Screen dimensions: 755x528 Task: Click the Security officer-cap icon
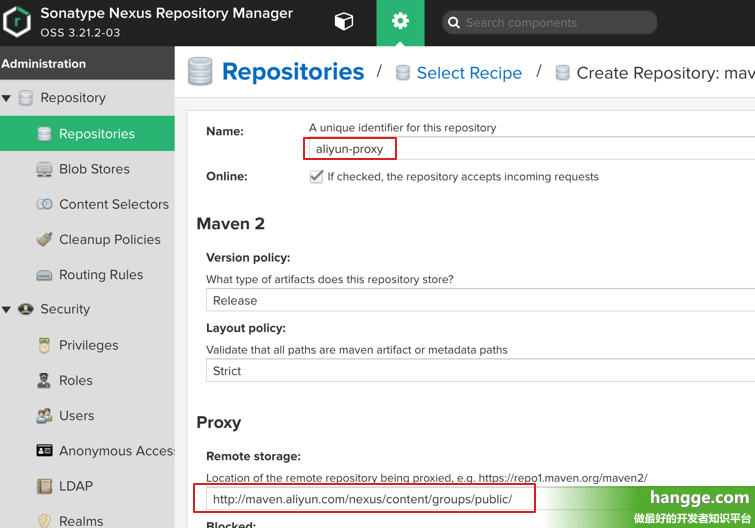tap(26, 309)
